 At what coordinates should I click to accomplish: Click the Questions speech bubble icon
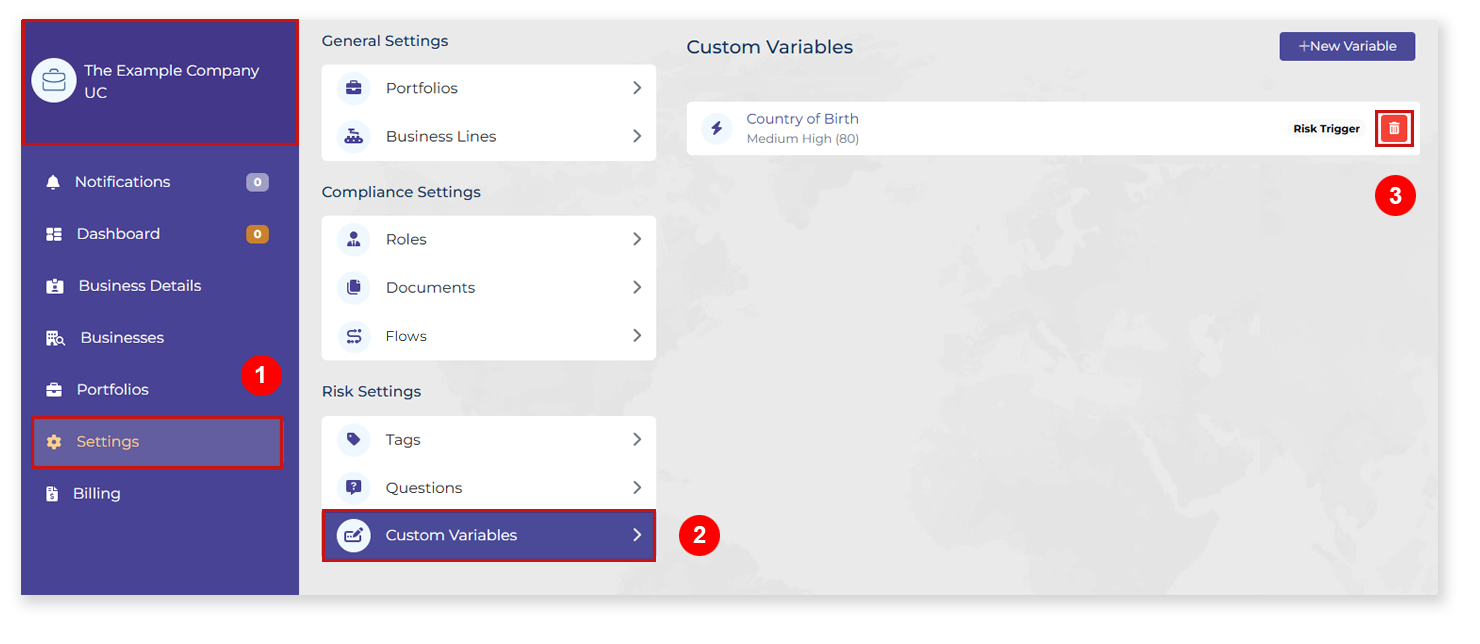pyautogui.click(x=353, y=487)
